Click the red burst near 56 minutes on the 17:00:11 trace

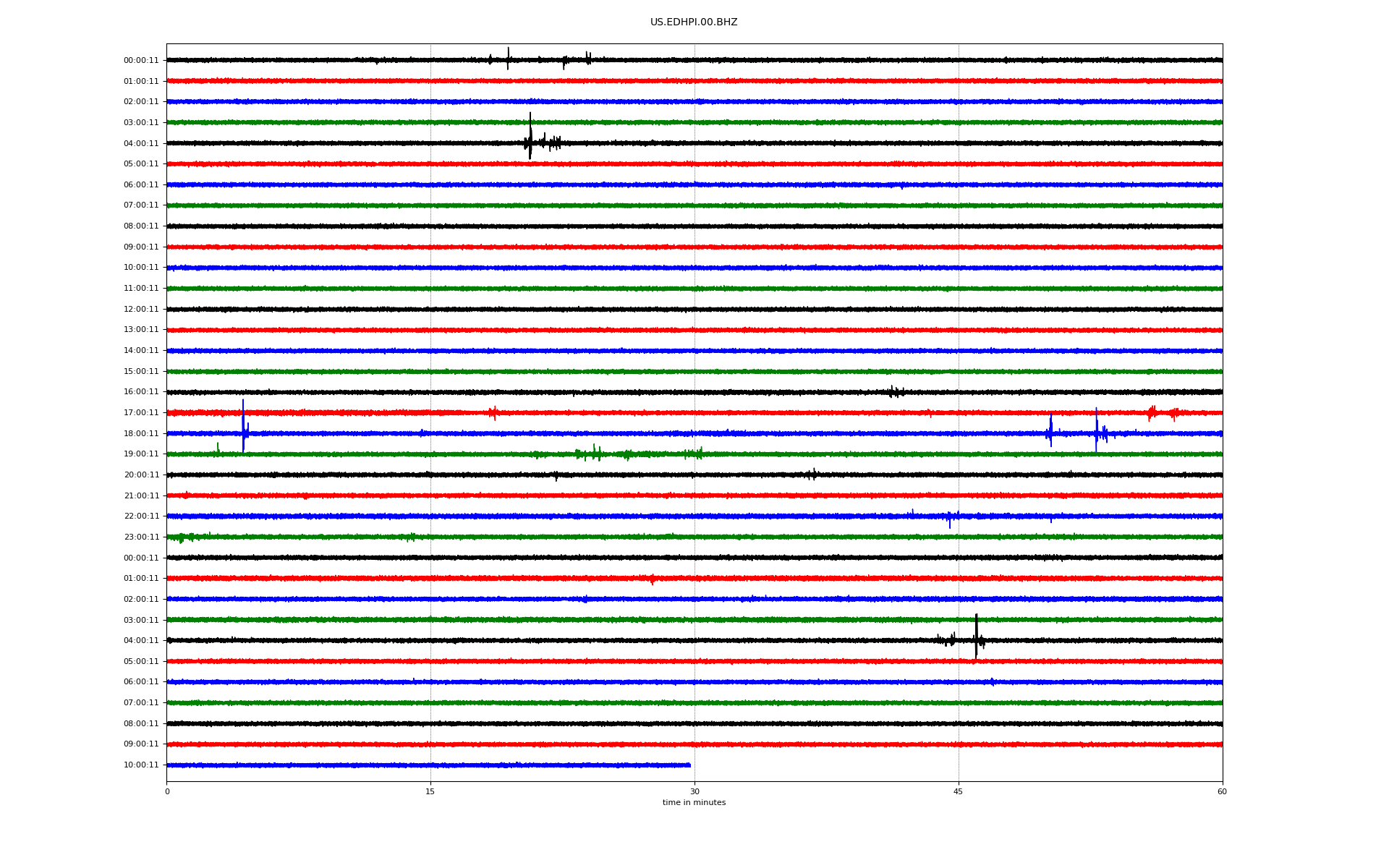pyautogui.click(x=1152, y=412)
